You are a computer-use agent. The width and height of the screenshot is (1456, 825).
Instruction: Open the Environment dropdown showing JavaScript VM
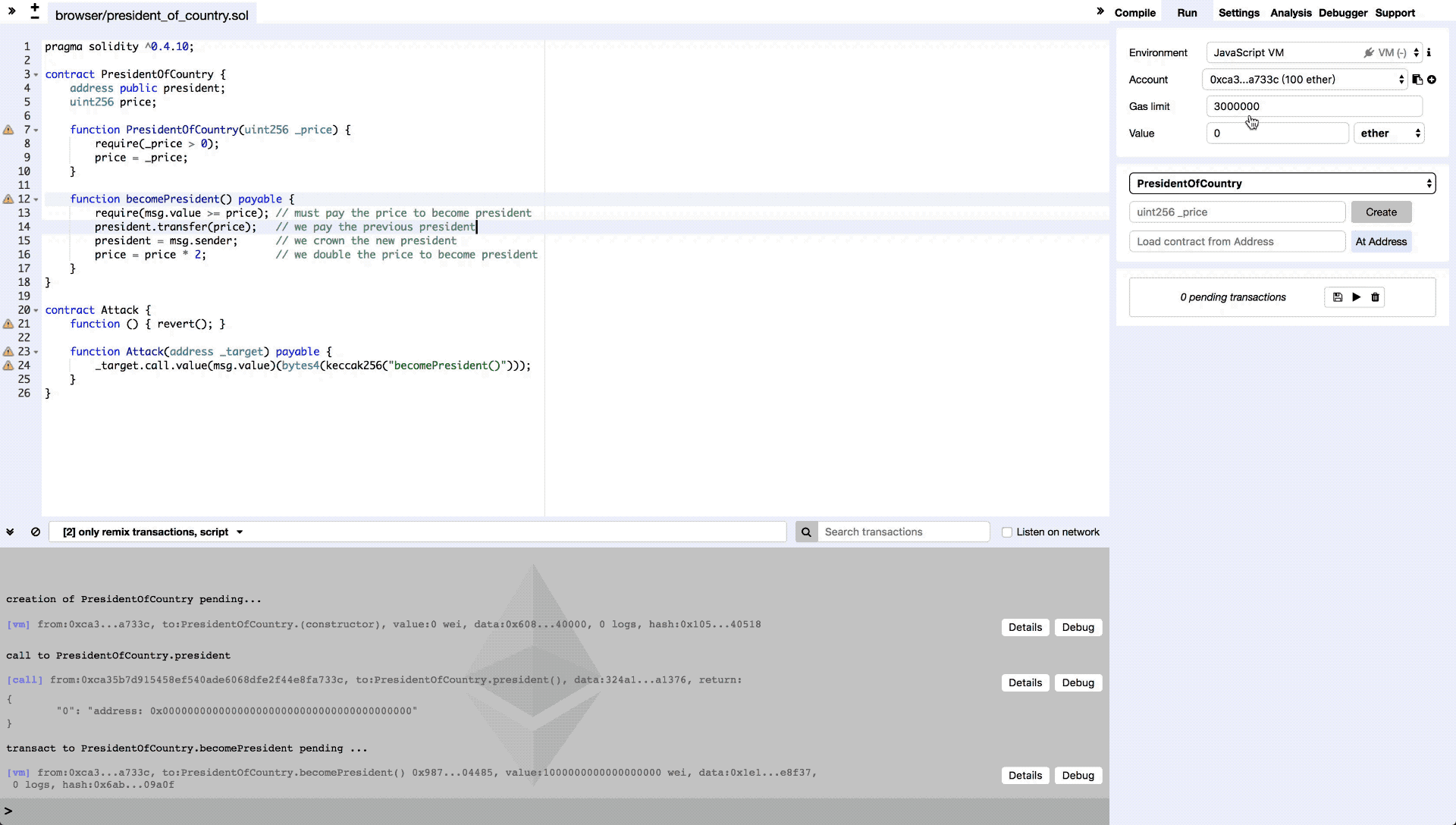(x=1313, y=53)
